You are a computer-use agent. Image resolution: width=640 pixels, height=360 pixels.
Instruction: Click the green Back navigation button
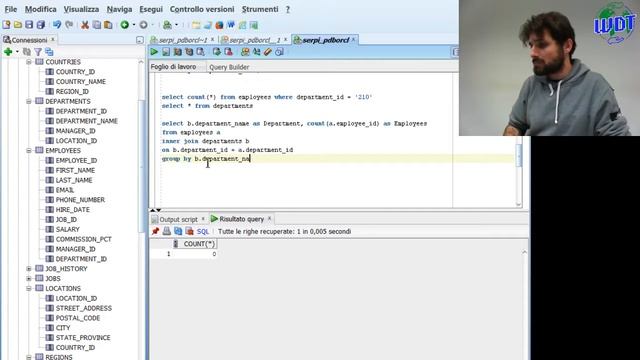[124, 25]
